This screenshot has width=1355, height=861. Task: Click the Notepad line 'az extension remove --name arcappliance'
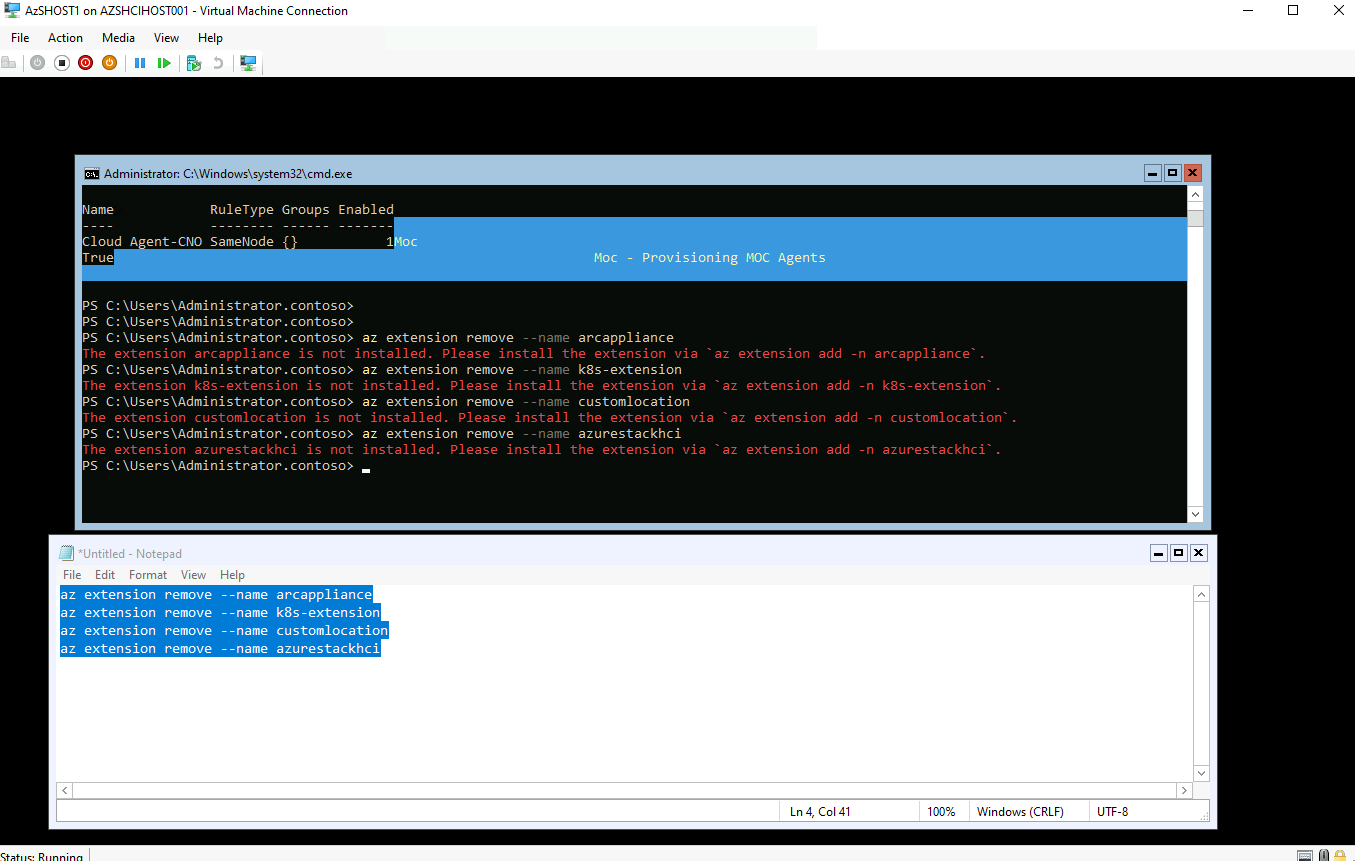pyautogui.click(x=216, y=595)
